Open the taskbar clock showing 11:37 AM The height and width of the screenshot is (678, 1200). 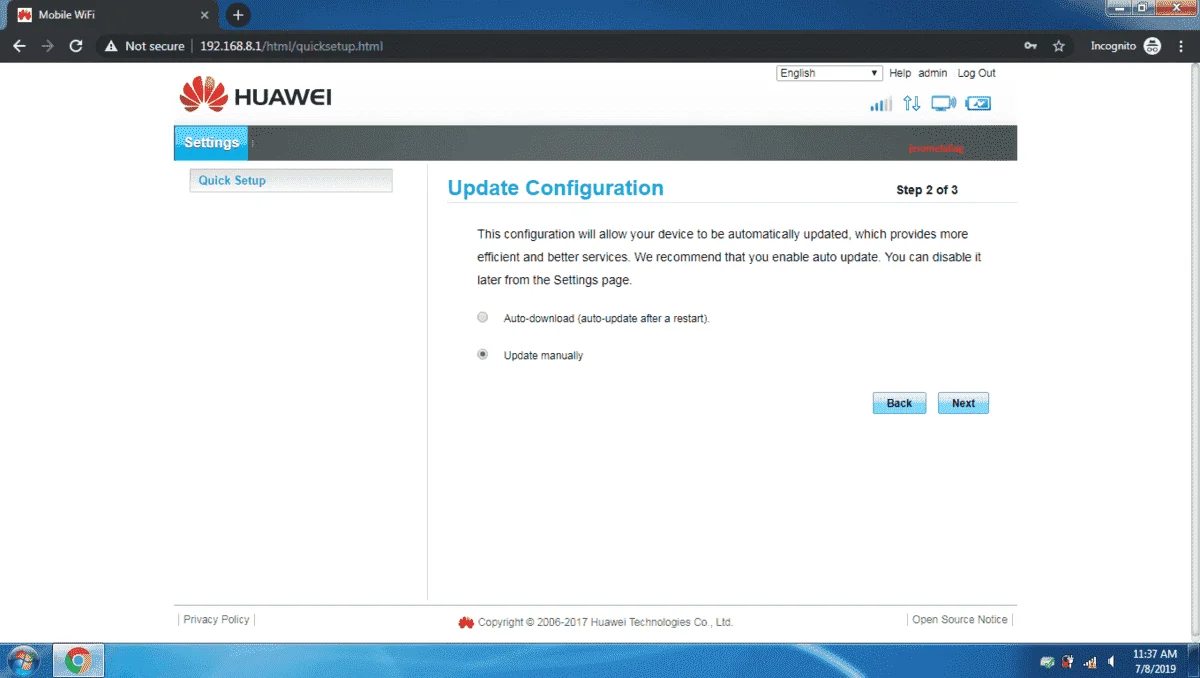[x=1154, y=660]
